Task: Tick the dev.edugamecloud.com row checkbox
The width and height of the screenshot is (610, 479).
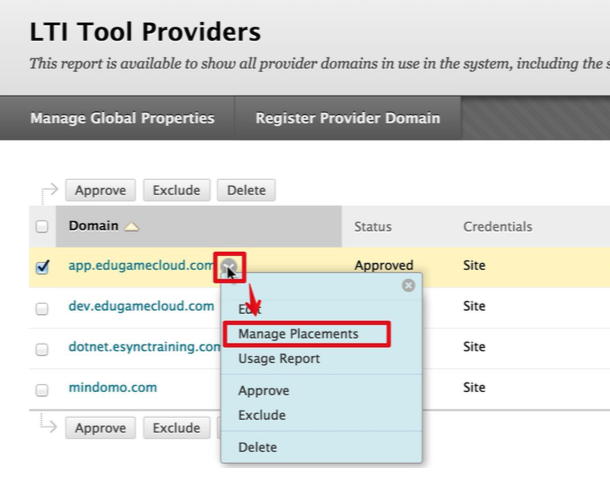Action: (42, 308)
